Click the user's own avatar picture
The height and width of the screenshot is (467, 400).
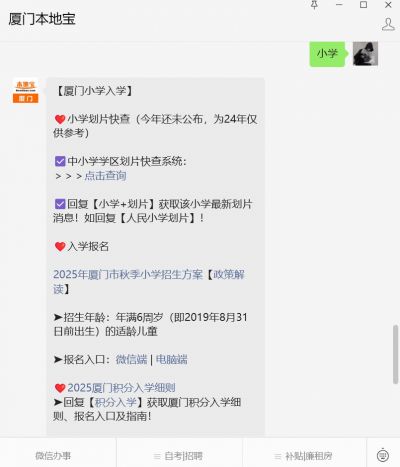365,53
